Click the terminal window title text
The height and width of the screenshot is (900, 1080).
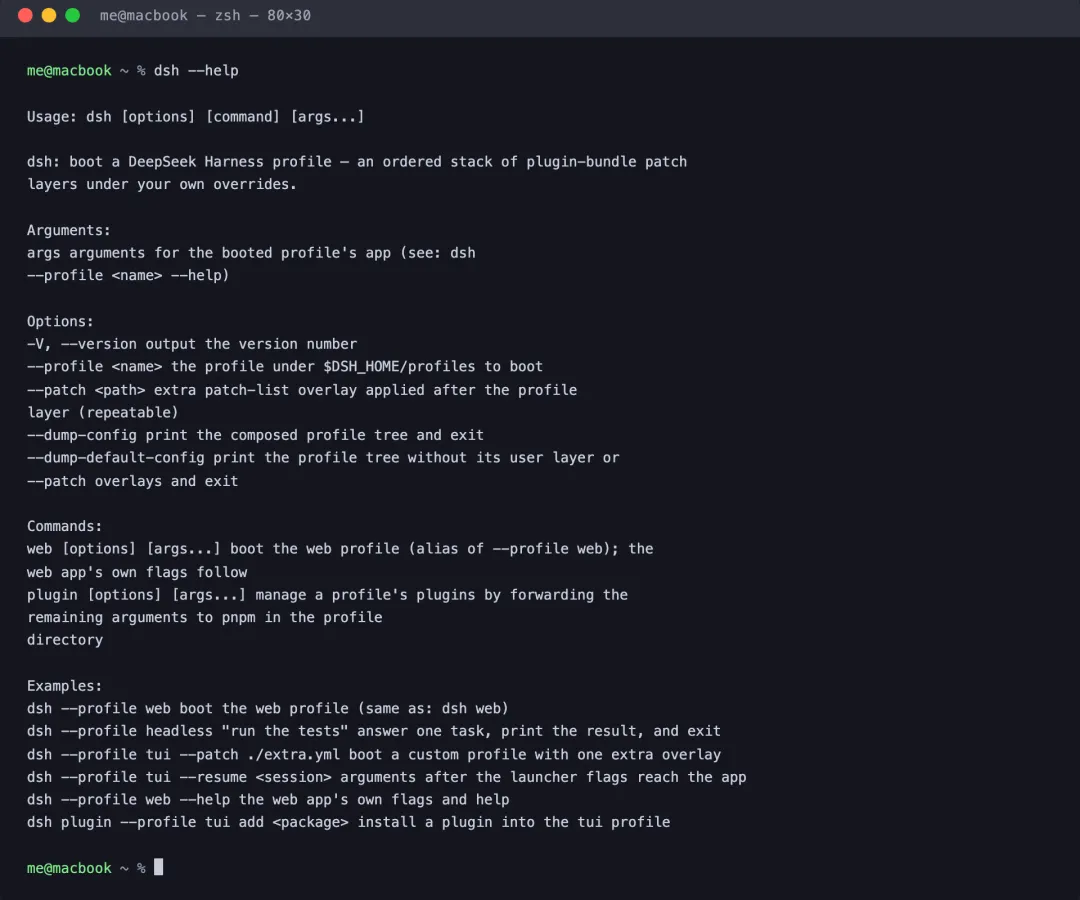click(x=205, y=15)
